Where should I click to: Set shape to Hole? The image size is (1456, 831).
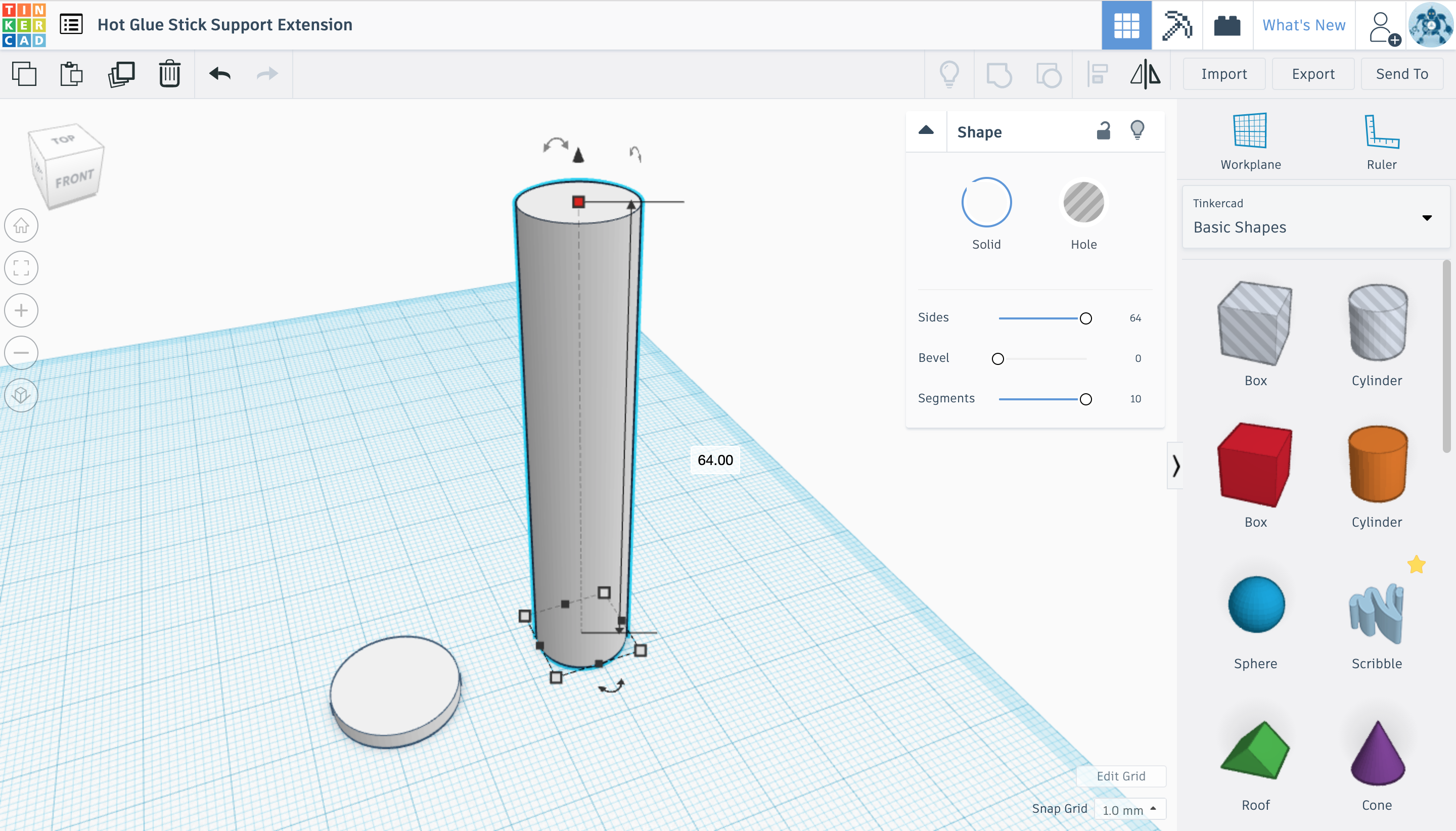tap(1083, 203)
